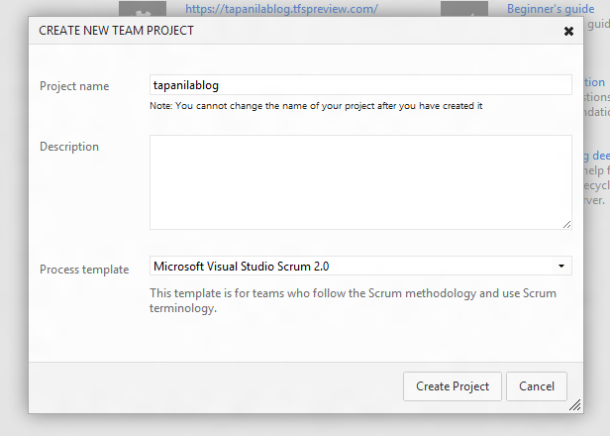
Task: Click the note about project name changes
Action: pyautogui.click(x=316, y=106)
